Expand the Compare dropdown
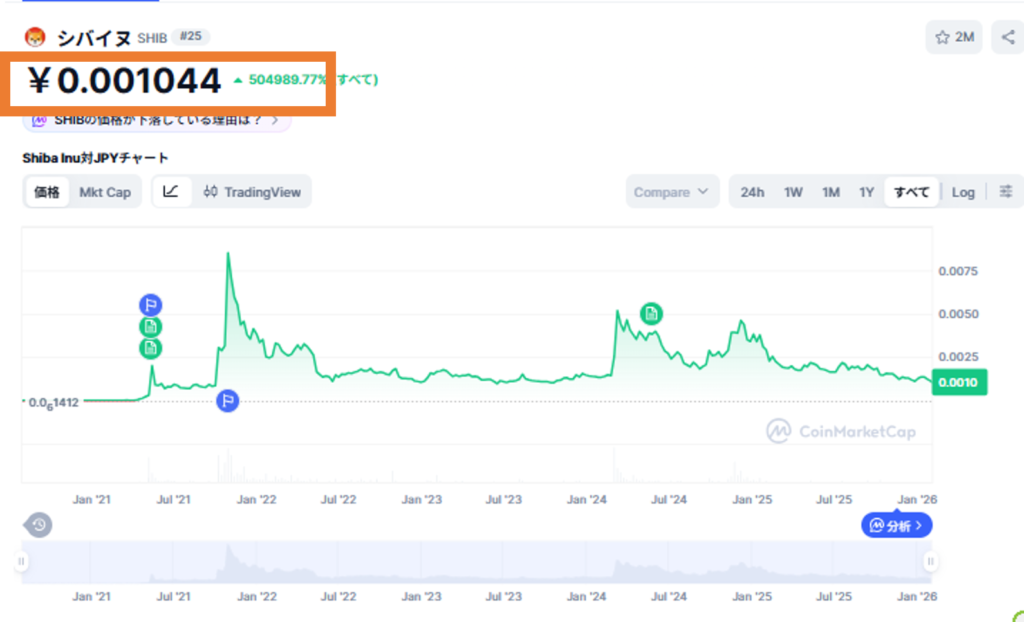Screen dimensions: 1024x622 (672, 192)
